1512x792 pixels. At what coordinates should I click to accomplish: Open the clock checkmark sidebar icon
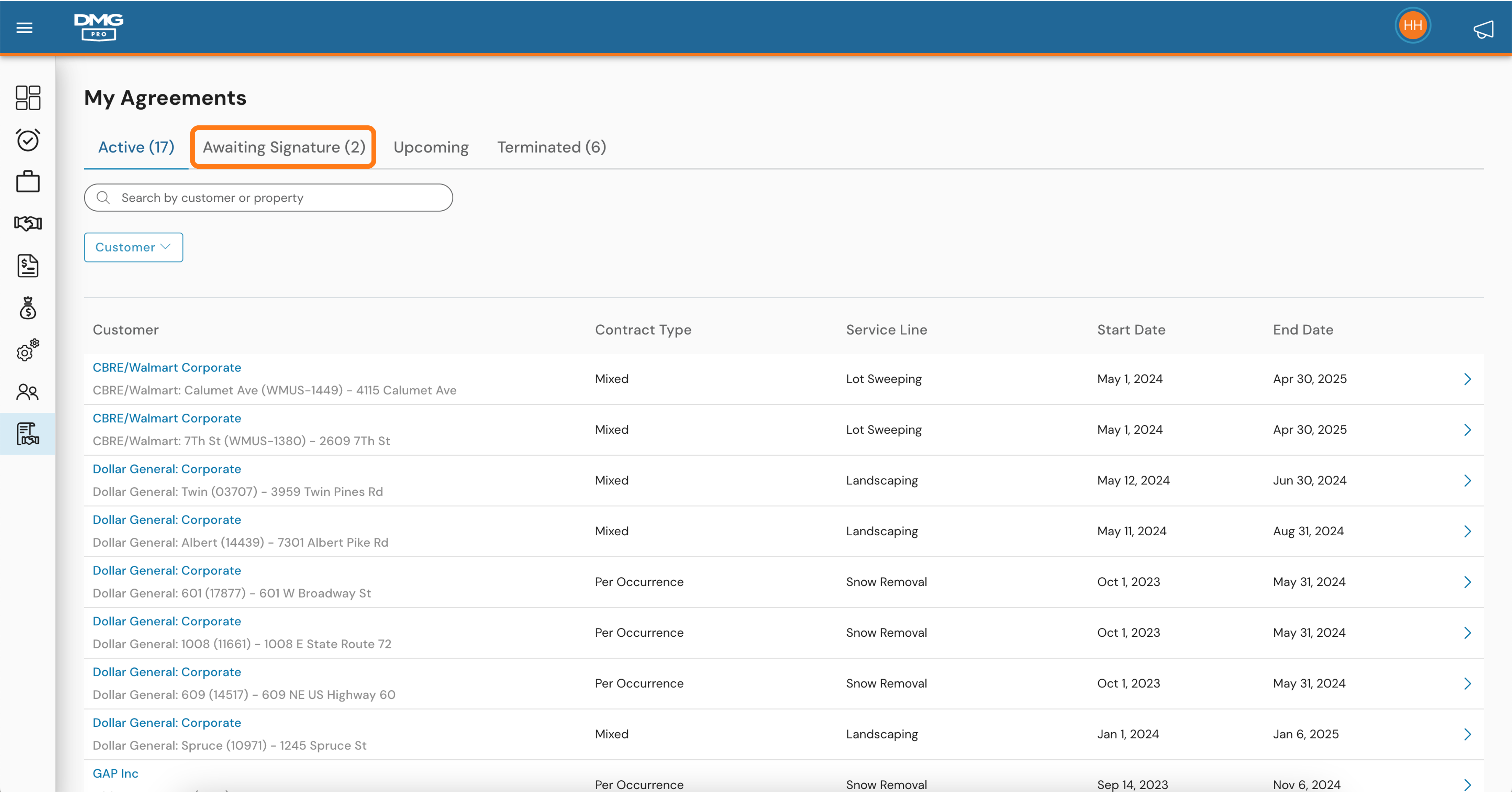pos(27,140)
